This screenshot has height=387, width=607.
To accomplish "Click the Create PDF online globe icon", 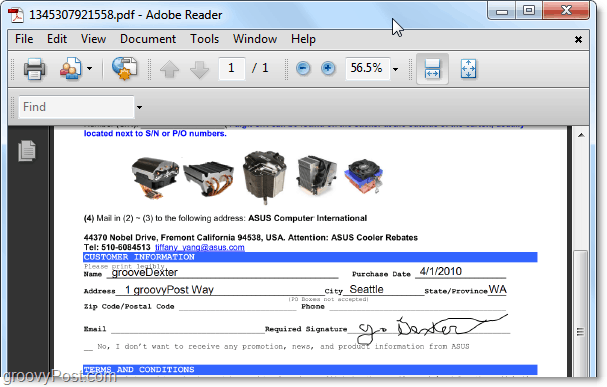I will (125, 68).
